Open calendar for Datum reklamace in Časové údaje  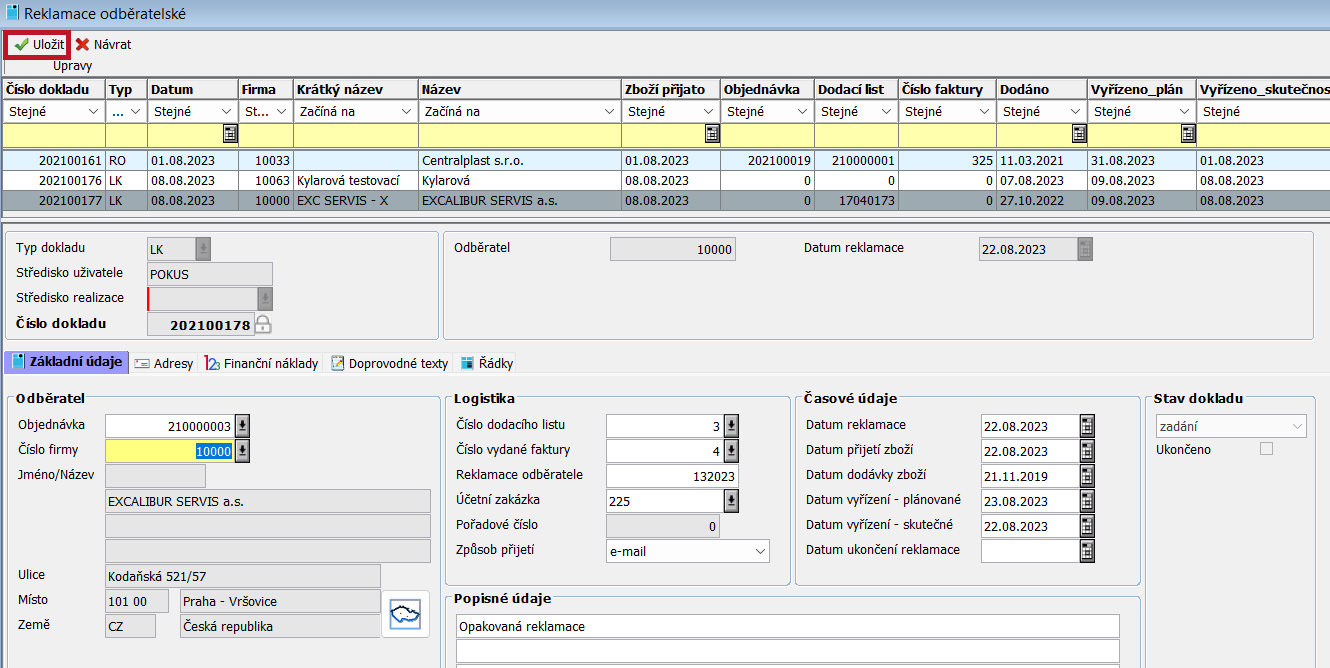click(1087, 426)
